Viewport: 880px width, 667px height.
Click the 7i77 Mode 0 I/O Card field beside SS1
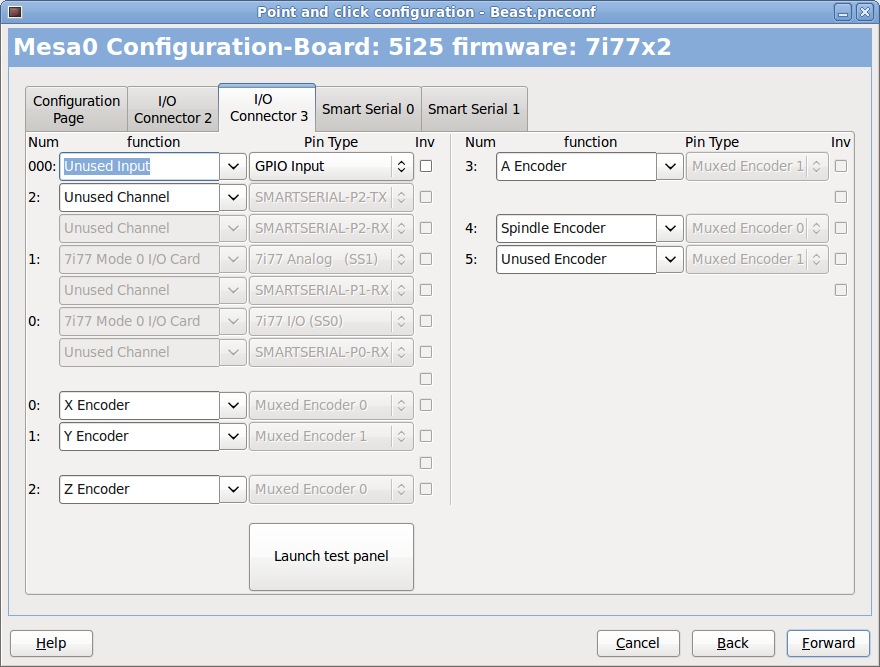click(139, 259)
